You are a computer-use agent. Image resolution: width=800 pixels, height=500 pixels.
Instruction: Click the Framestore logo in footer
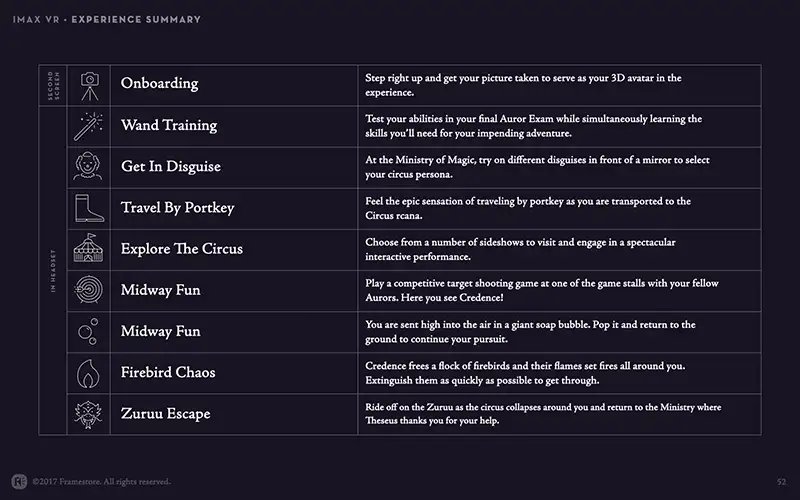(x=19, y=482)
